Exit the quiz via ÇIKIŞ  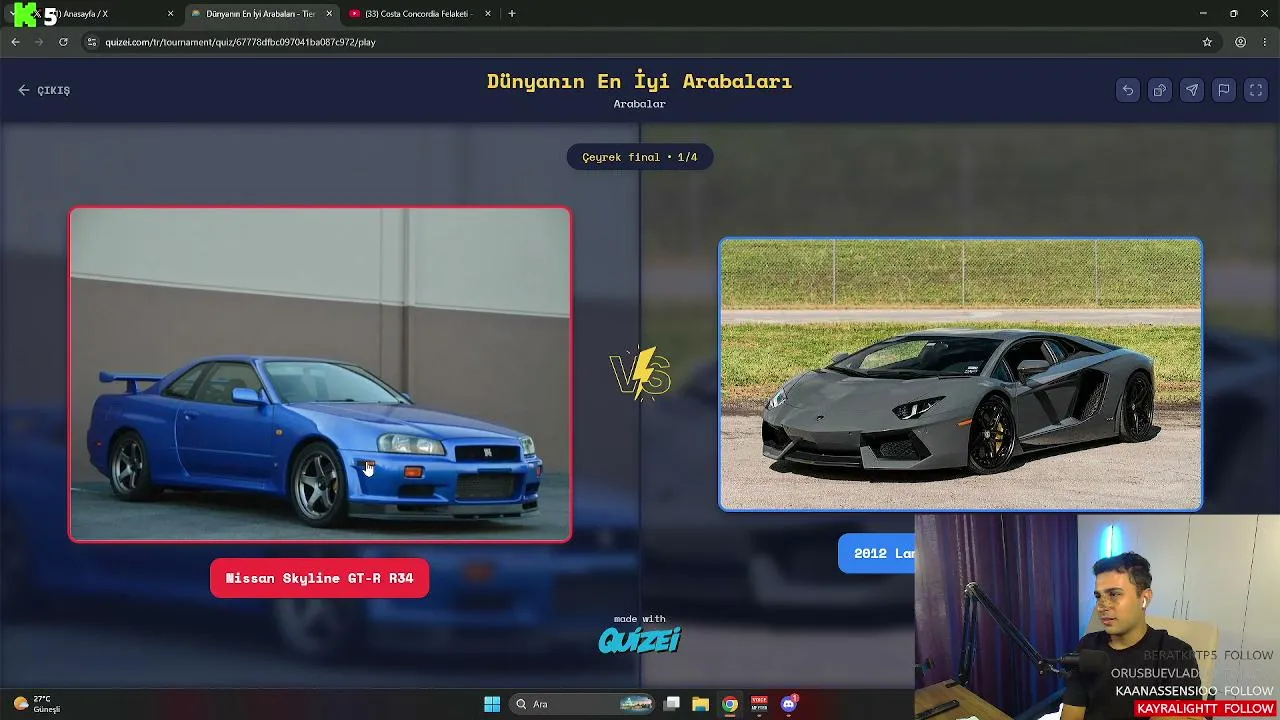44,90
